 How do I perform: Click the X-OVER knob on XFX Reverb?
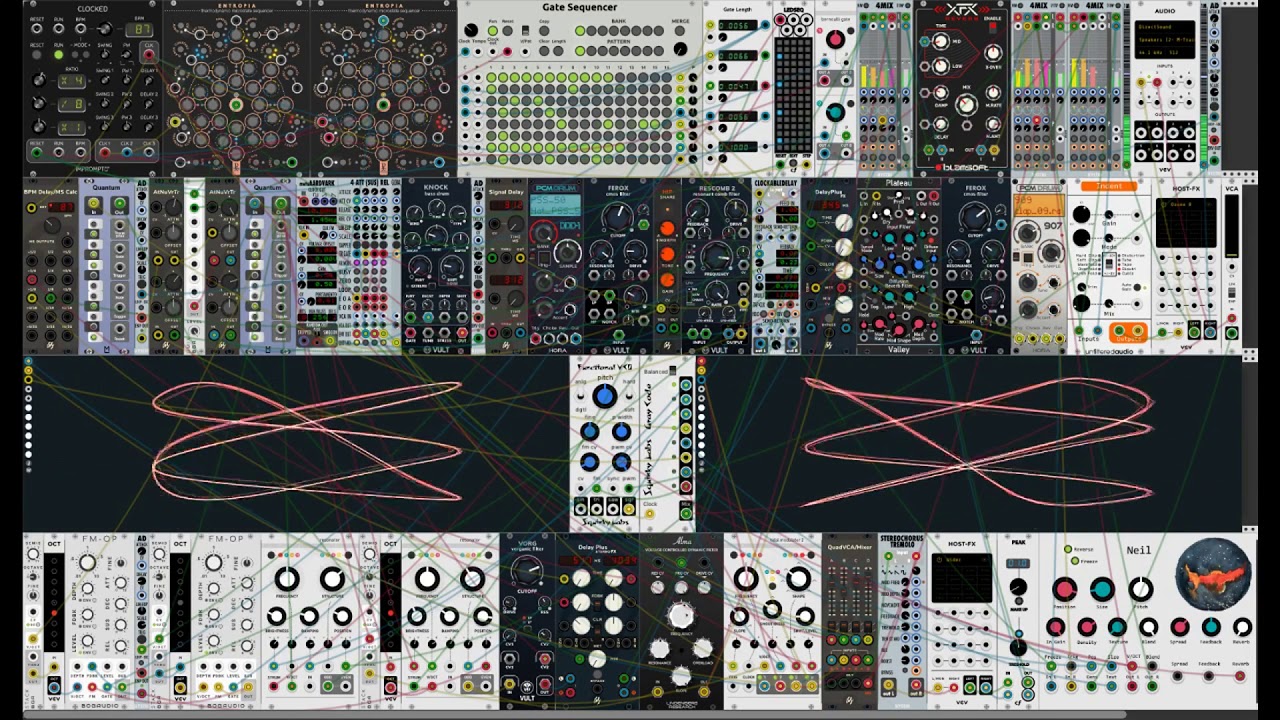(992, 53)
